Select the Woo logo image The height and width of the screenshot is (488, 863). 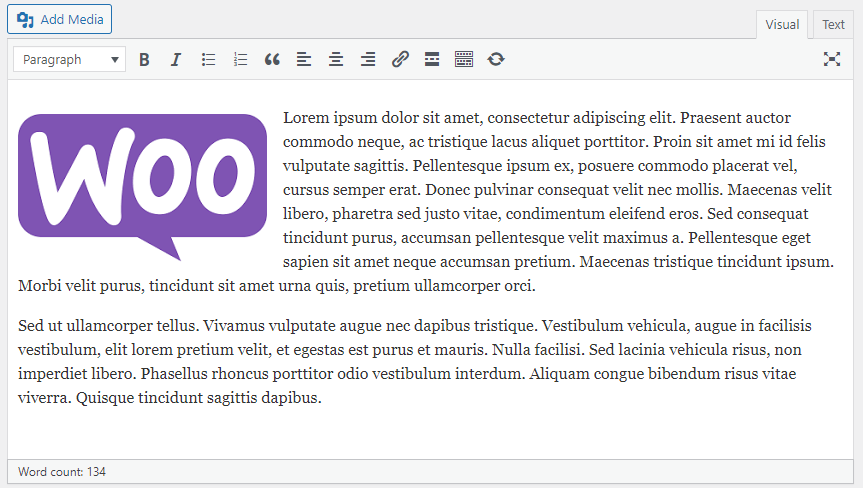pyautogui.click(x=143, y=187)
